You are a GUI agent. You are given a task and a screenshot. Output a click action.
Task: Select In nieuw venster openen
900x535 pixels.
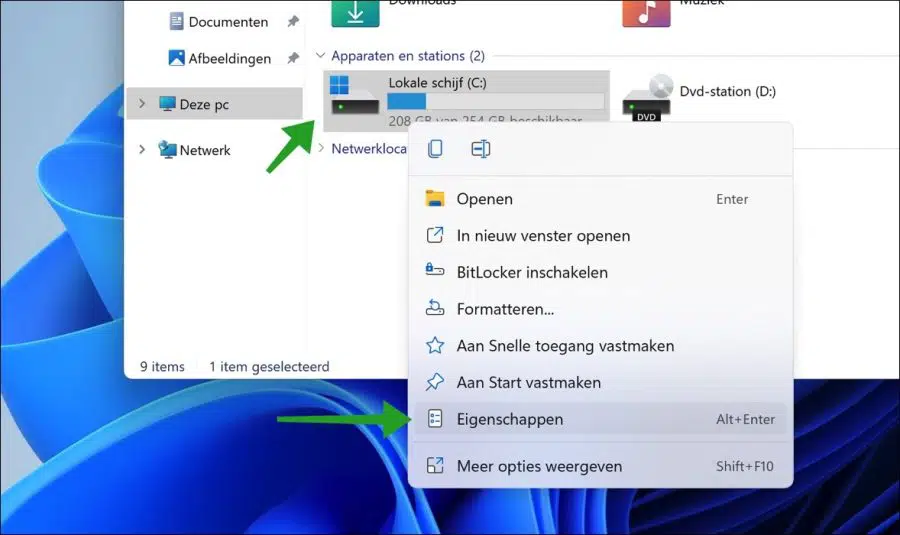[600, 236]
